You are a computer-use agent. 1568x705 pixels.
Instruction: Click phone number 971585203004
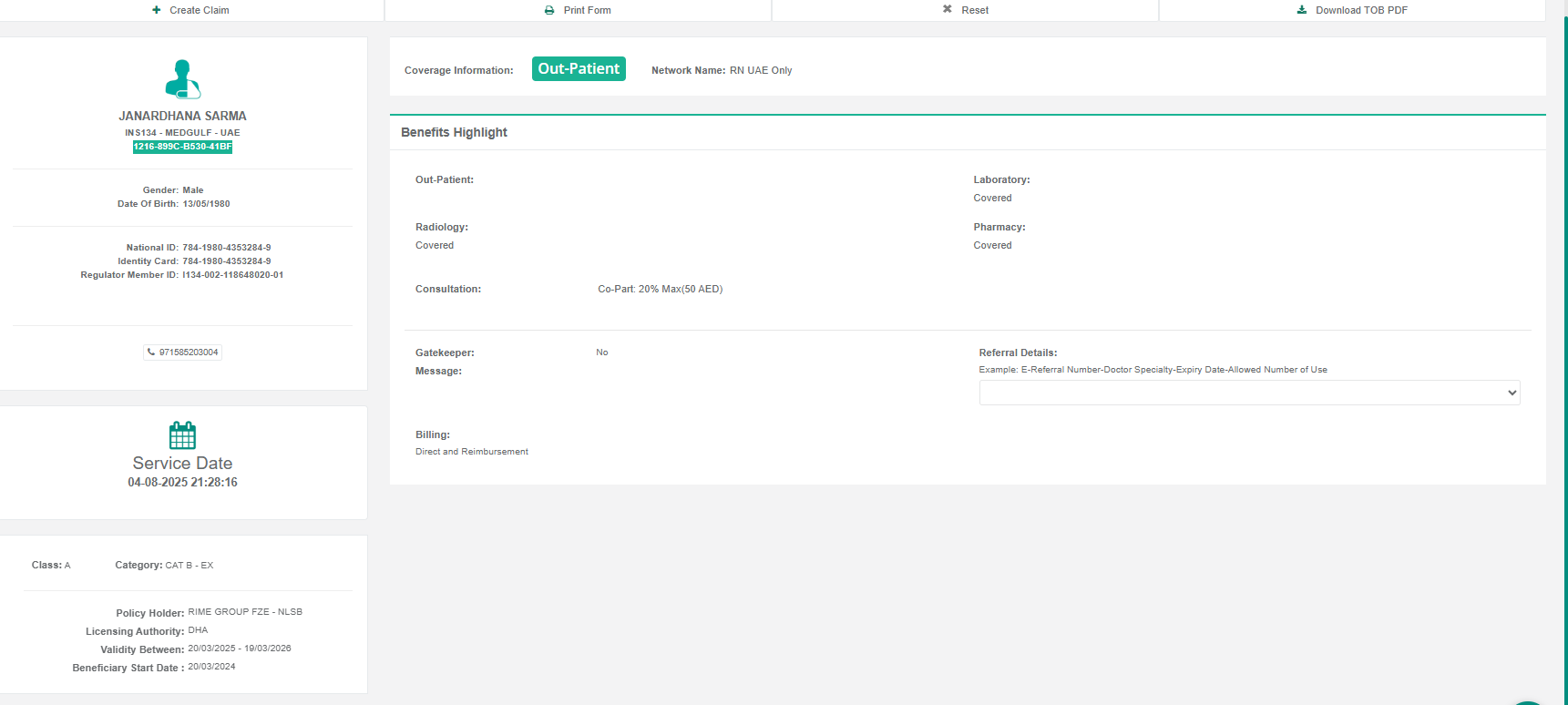pos(189,352)
